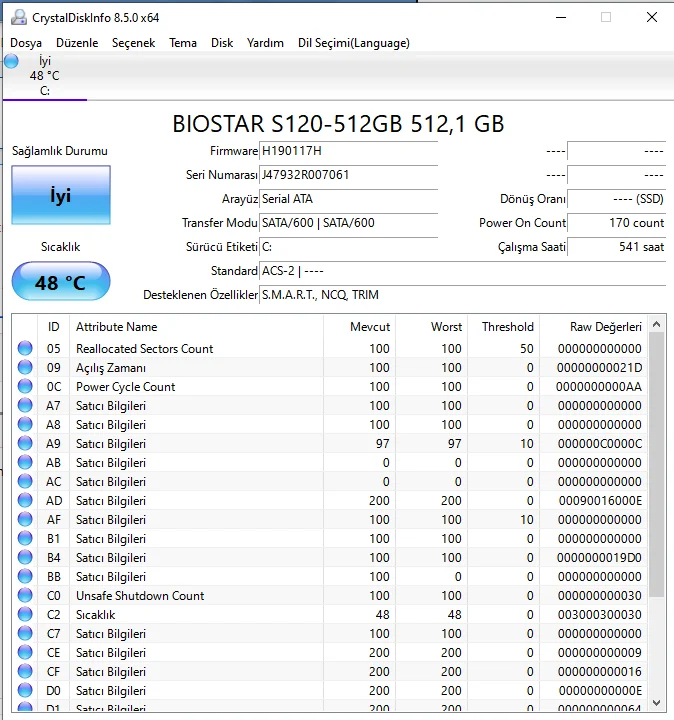The height and width of the screenshot is (720, 674).
Task: Click the blue İyi health status button
Action: click(x=61, y=195)
